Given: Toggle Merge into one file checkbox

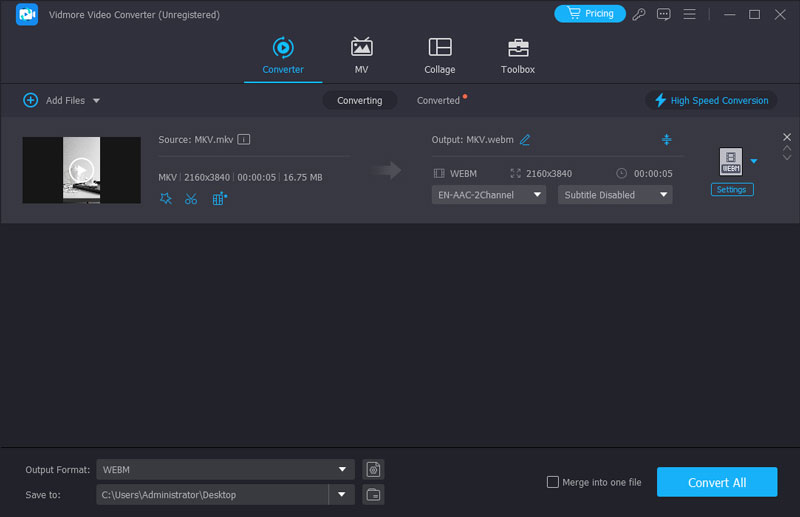Looking at the screenshot, I should coord(553,482).
